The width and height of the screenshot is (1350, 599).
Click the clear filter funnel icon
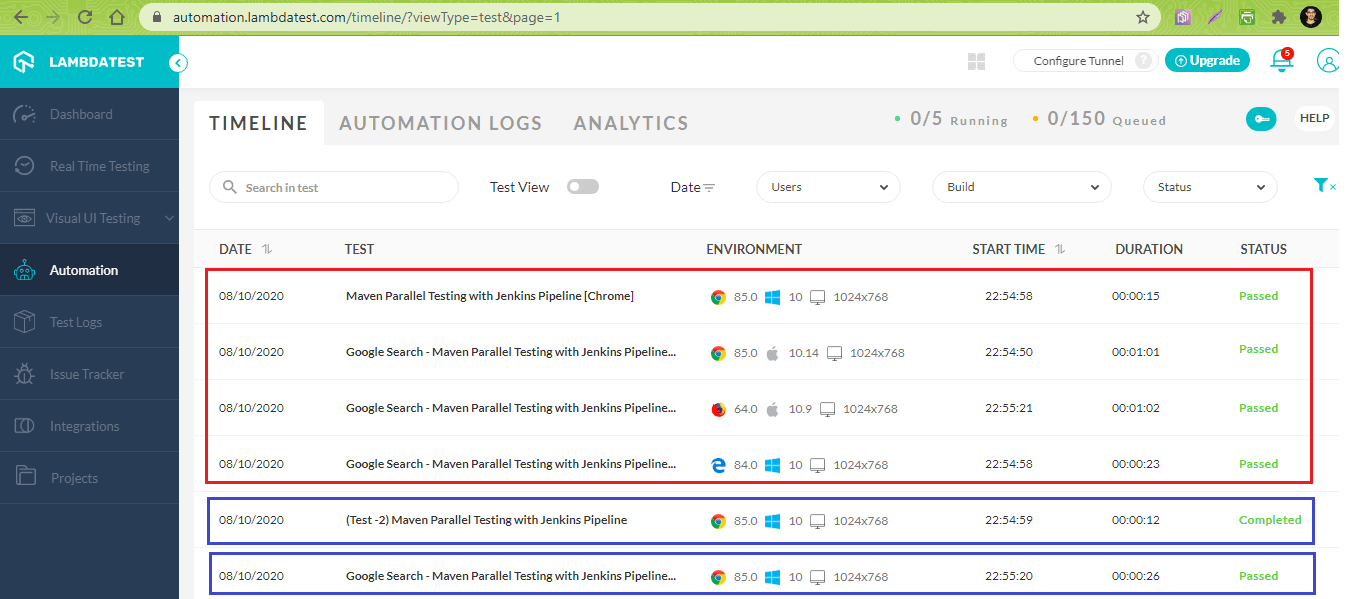click(1323, 186)
